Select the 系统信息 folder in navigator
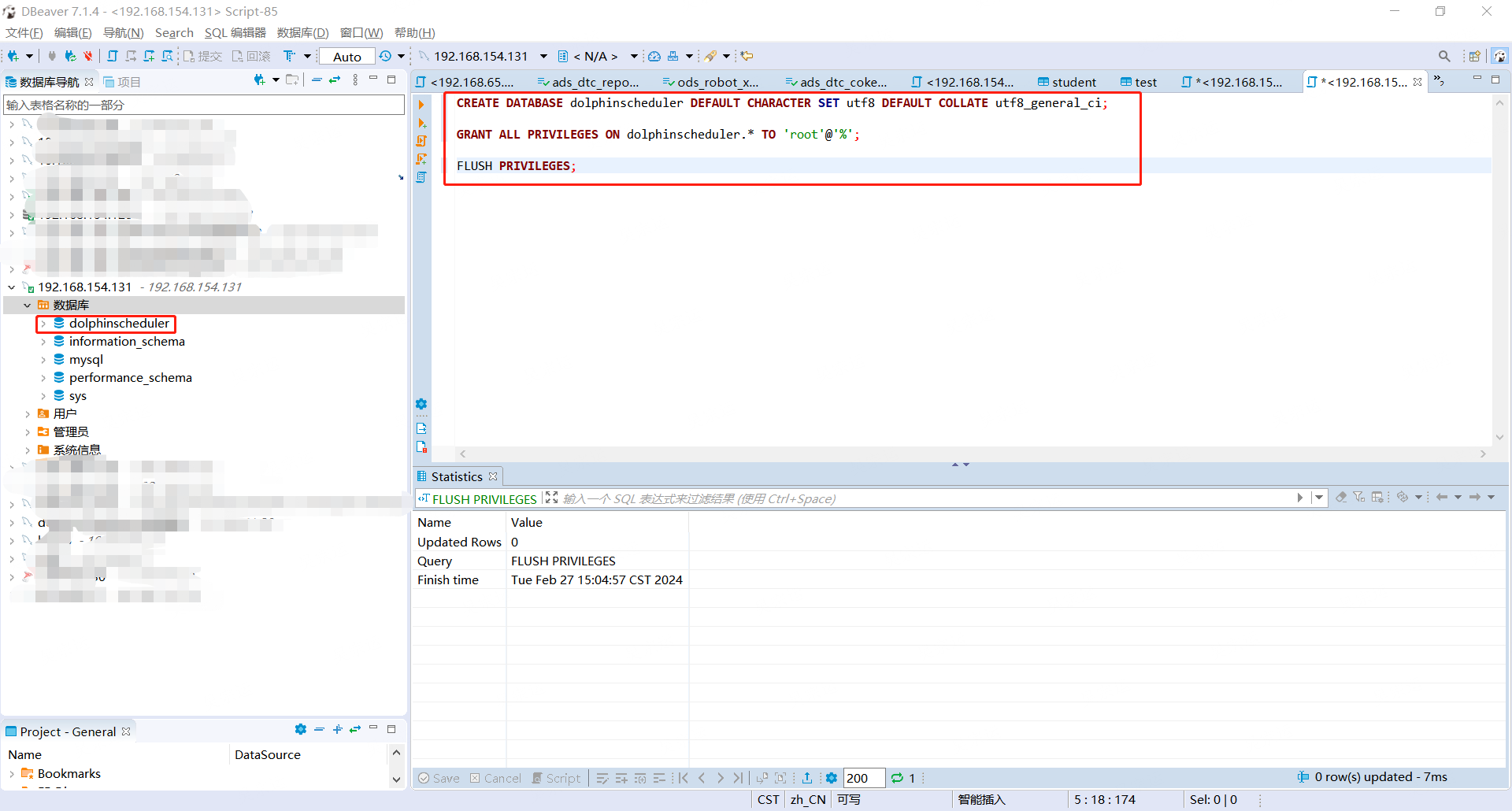 [x=76, y=450]
